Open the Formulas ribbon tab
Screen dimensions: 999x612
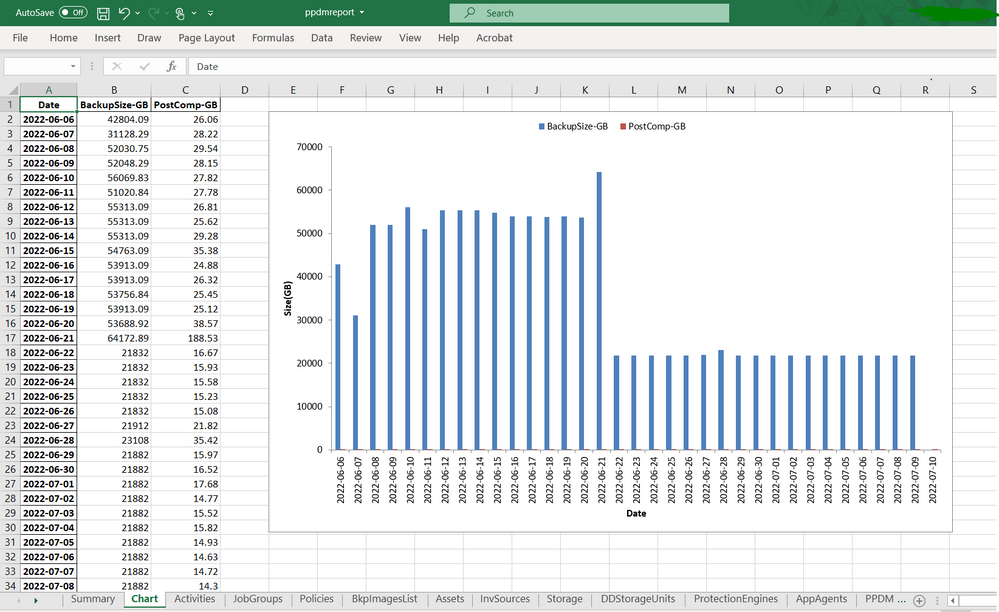273,38
